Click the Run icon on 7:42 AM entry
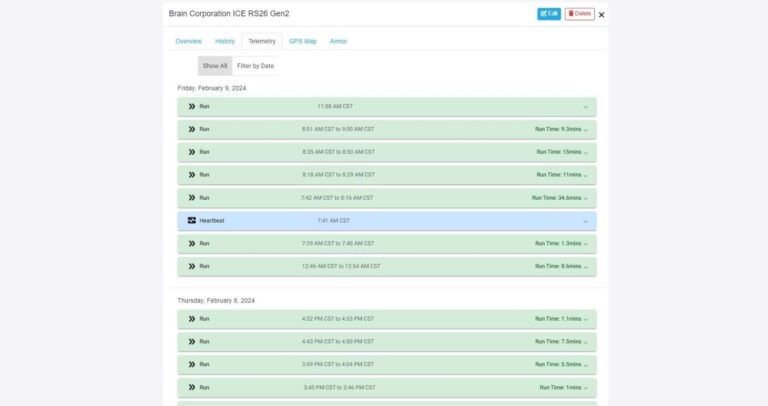Image resolution: width=768 pixels, height=406 pixels. 192,198
